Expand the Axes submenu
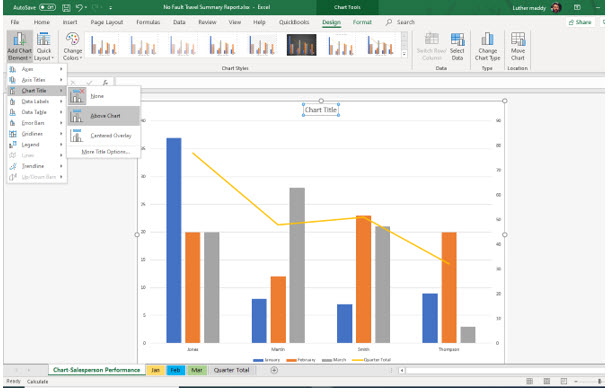608x392 pixels. (36, 69)
